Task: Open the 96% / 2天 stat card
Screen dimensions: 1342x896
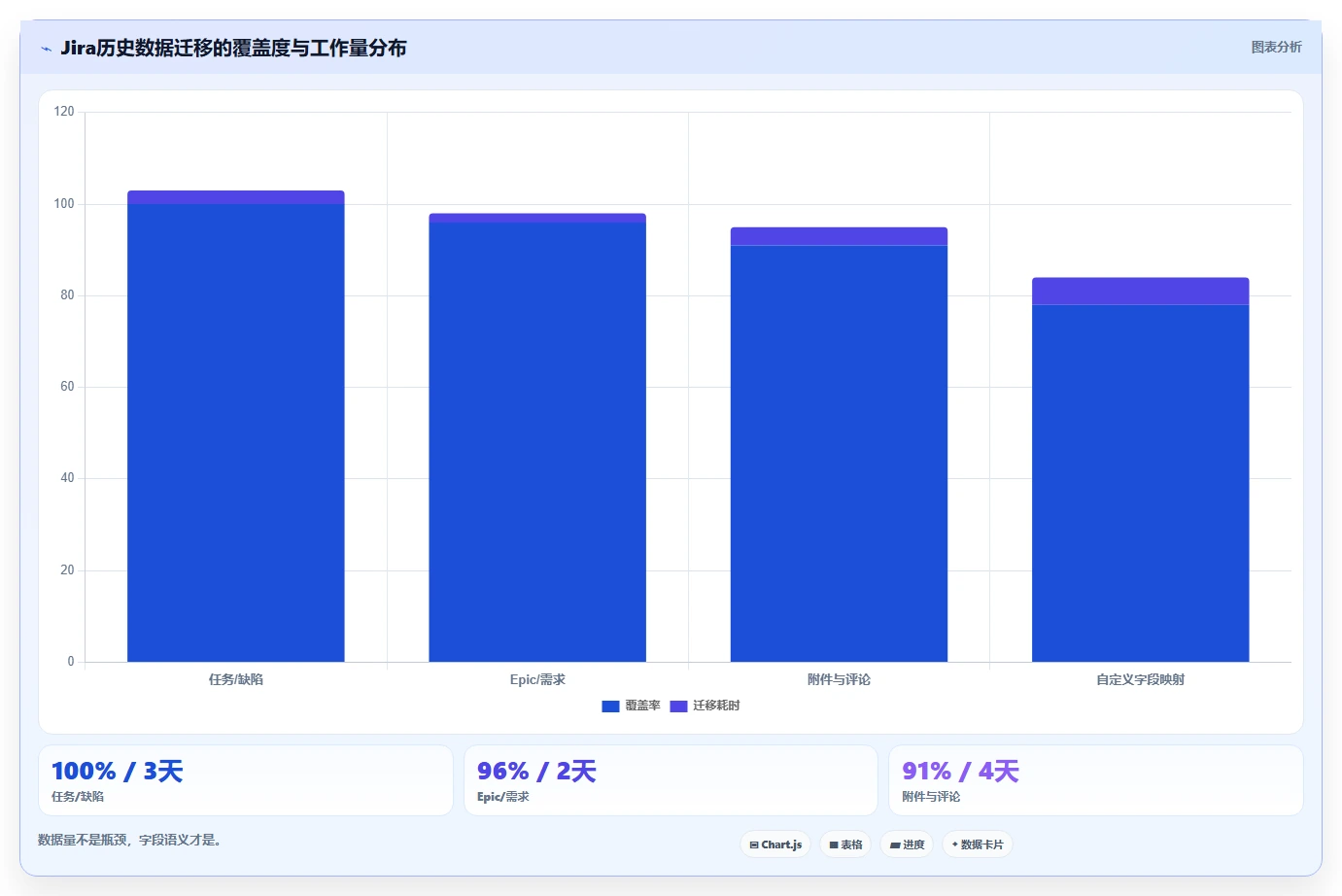Action: [671, 780]
